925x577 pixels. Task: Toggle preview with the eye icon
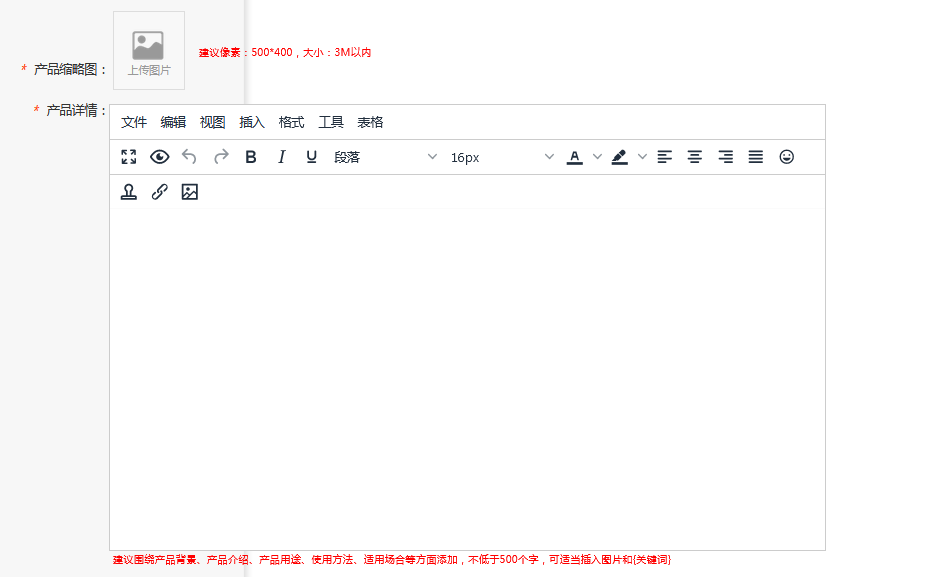coord(159,157)
